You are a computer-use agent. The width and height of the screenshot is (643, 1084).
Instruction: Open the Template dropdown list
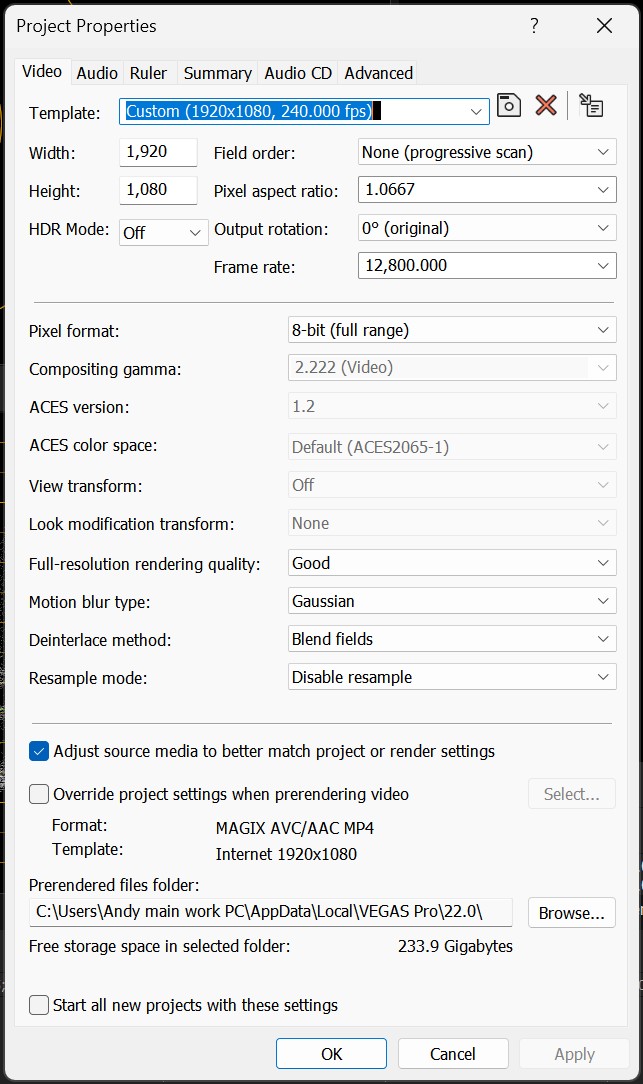(476, 112)
